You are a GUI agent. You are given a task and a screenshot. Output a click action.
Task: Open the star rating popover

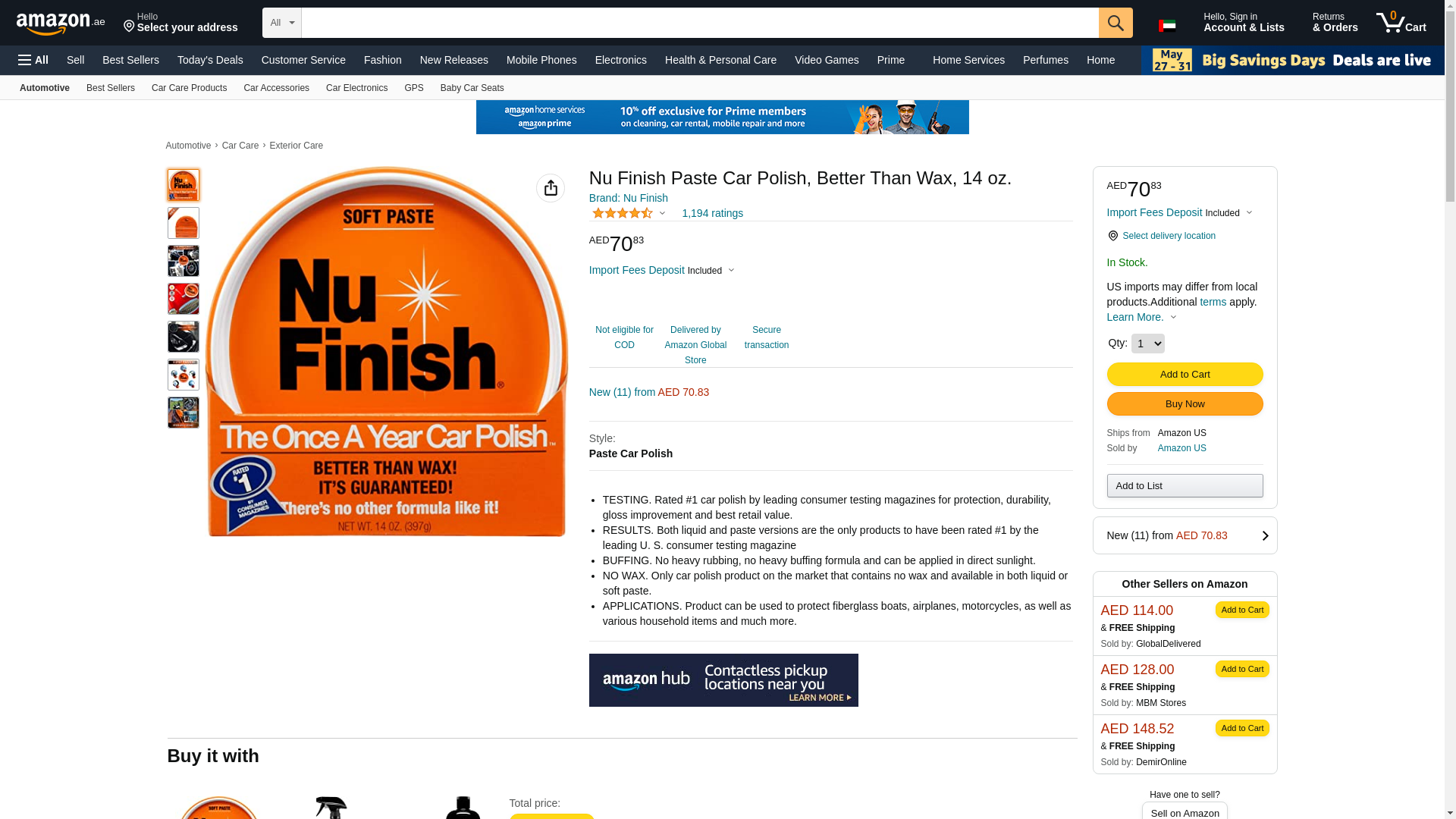tap(629, 213)
